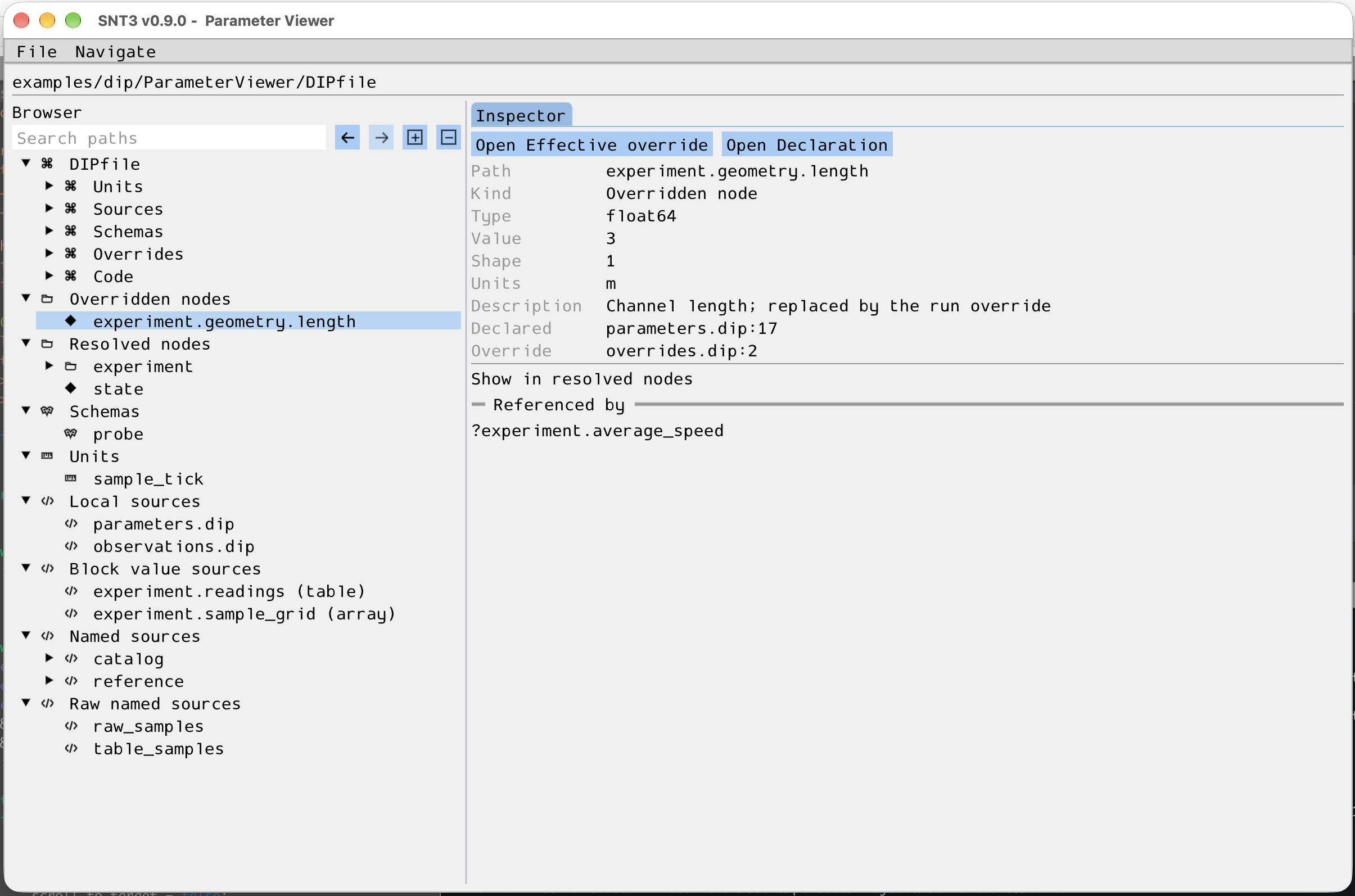The height and width of the screenshot is (896, 1355).
Task: Click Open Declaration button
Action: [x=807, y=145]
